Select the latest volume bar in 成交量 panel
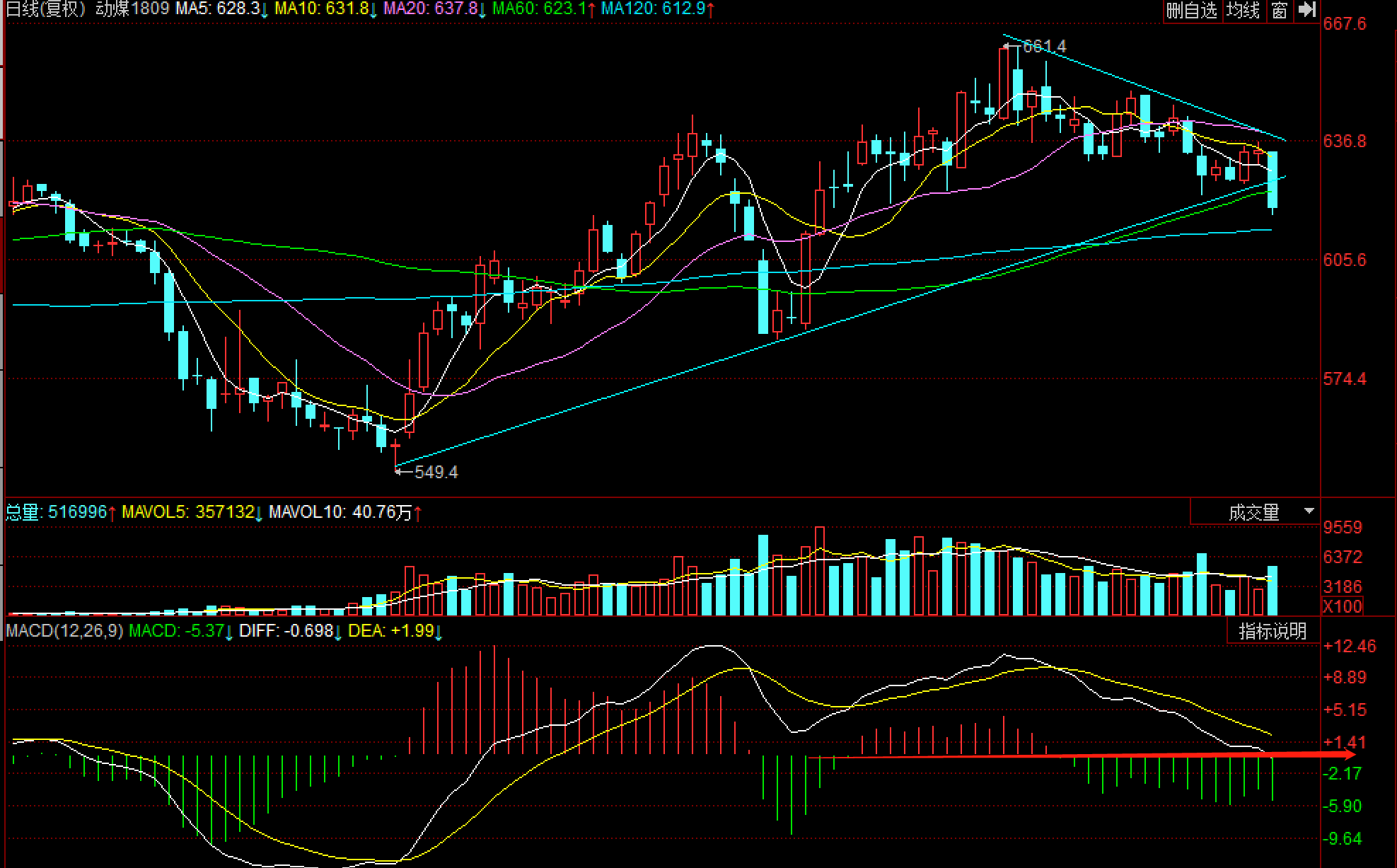Image resolution: width=1397 pixels, height=868 pixels. click(1273, 590)
